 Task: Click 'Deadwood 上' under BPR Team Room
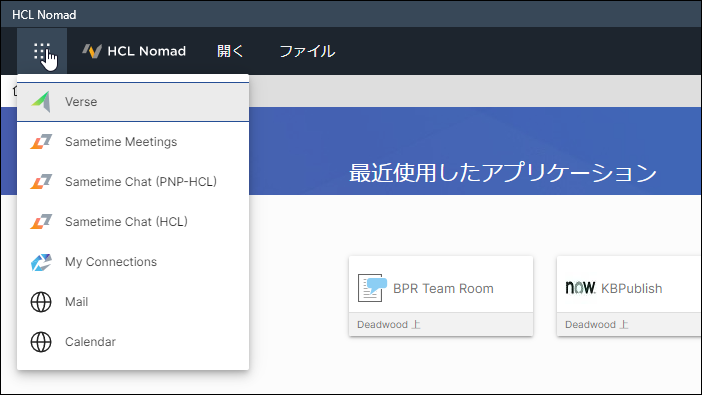click(389, 325)
